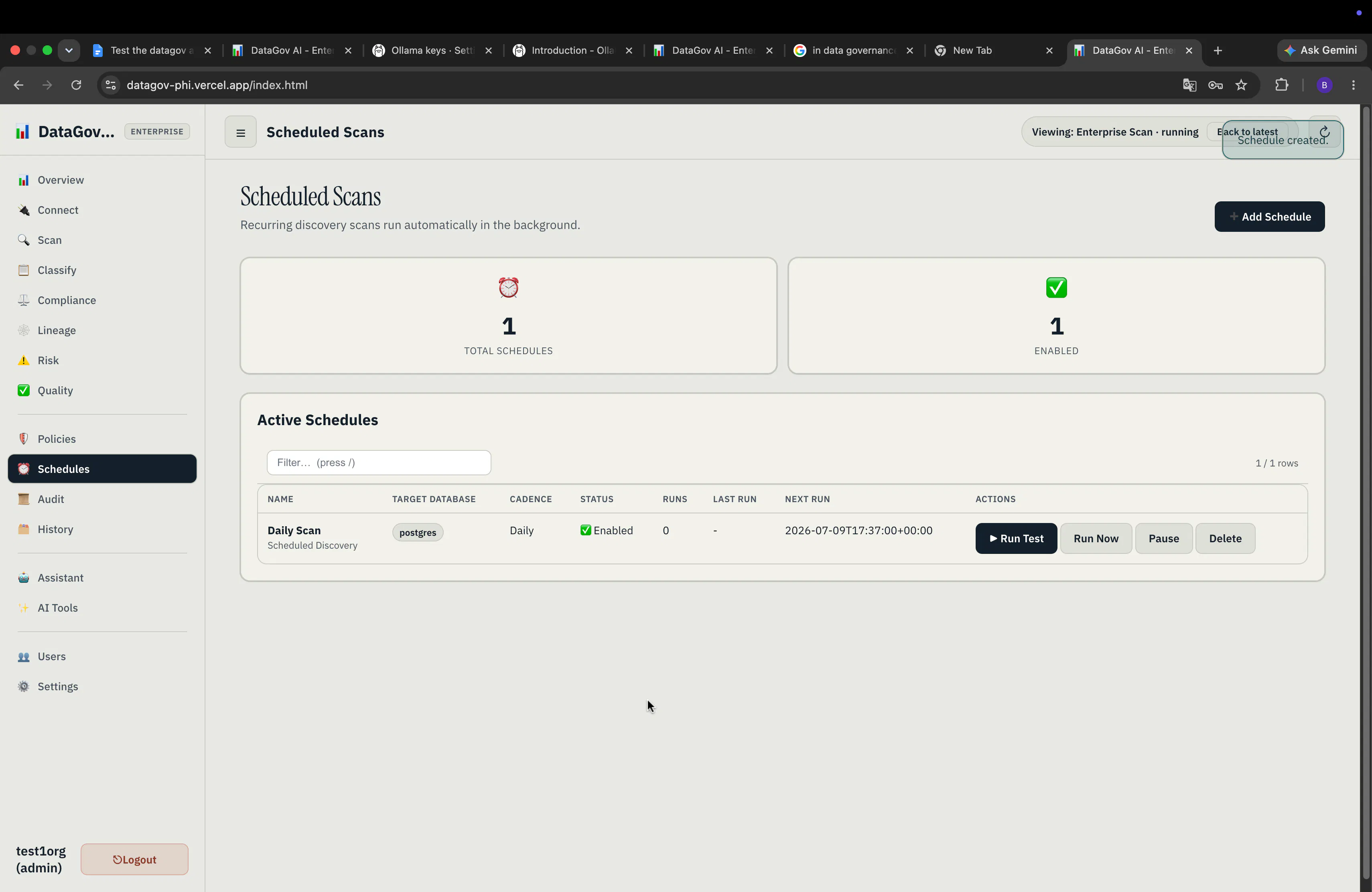Click the ENTERPRISE badge
This screenshot has width=1372, height=892.
(x=157, y=132)
